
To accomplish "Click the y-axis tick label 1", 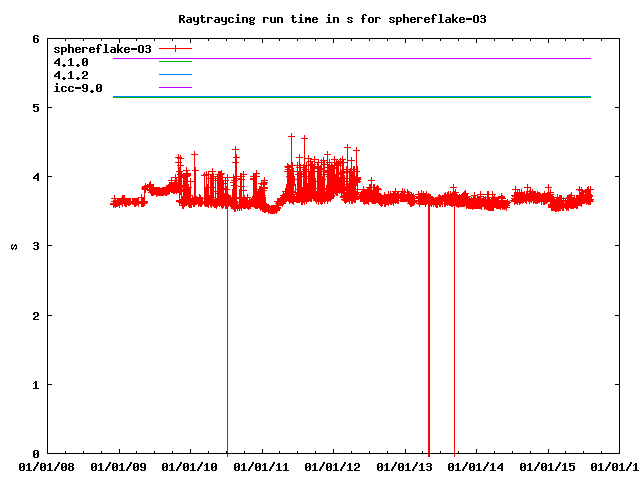I will tap(36, 385).
